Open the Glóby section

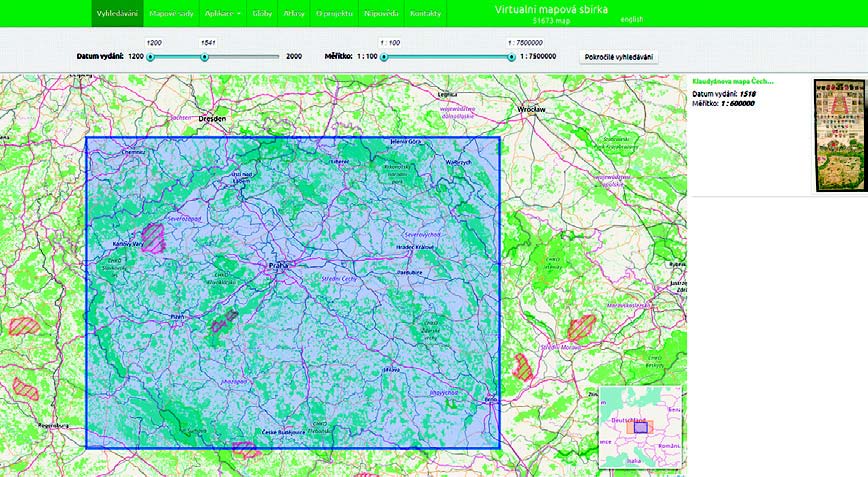263,14
